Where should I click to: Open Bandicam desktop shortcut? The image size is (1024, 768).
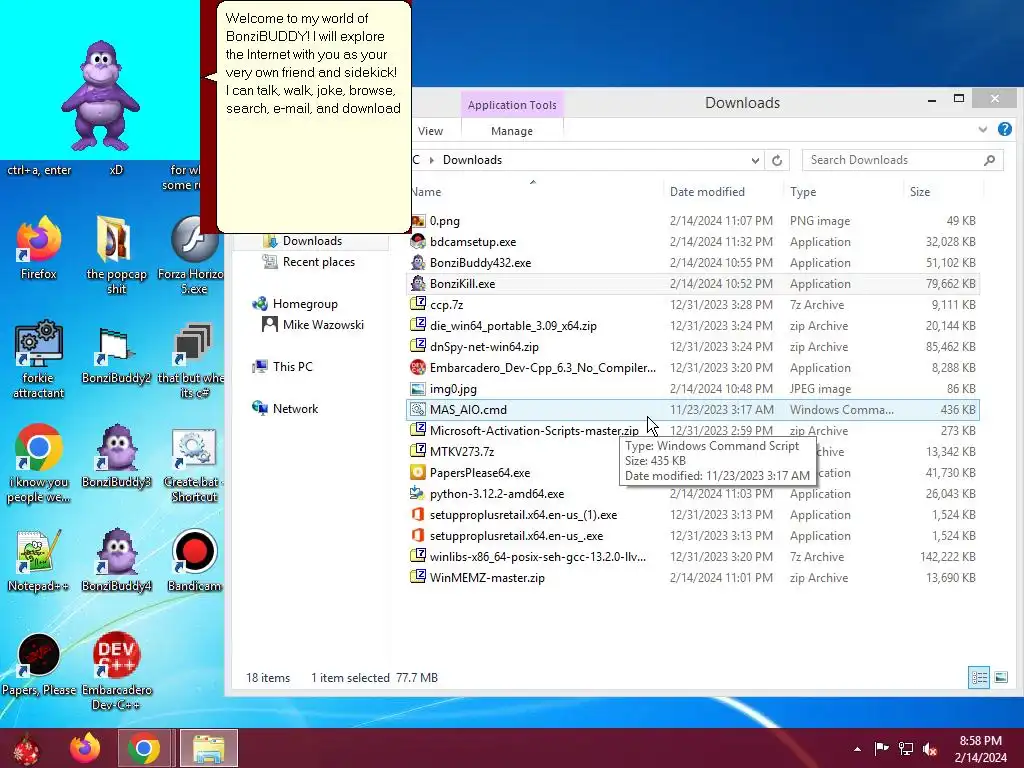point(194,560)
